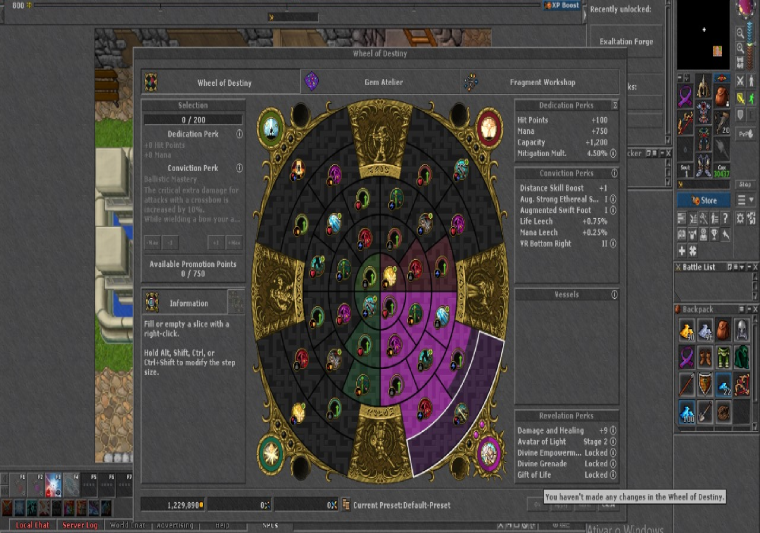
Task: Click the Stop button
Action: point(744,184)
